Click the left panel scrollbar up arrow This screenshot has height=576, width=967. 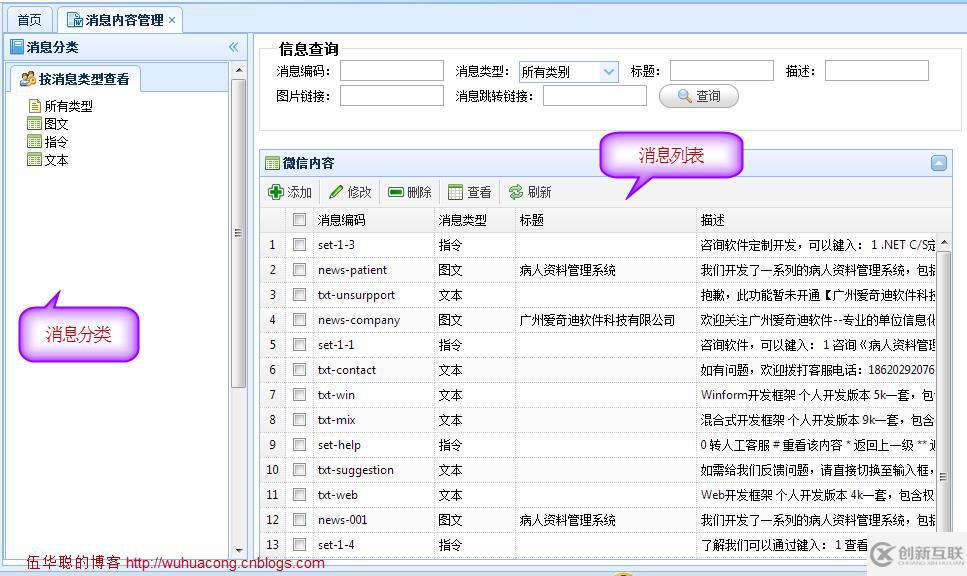(x=239, y=70)
